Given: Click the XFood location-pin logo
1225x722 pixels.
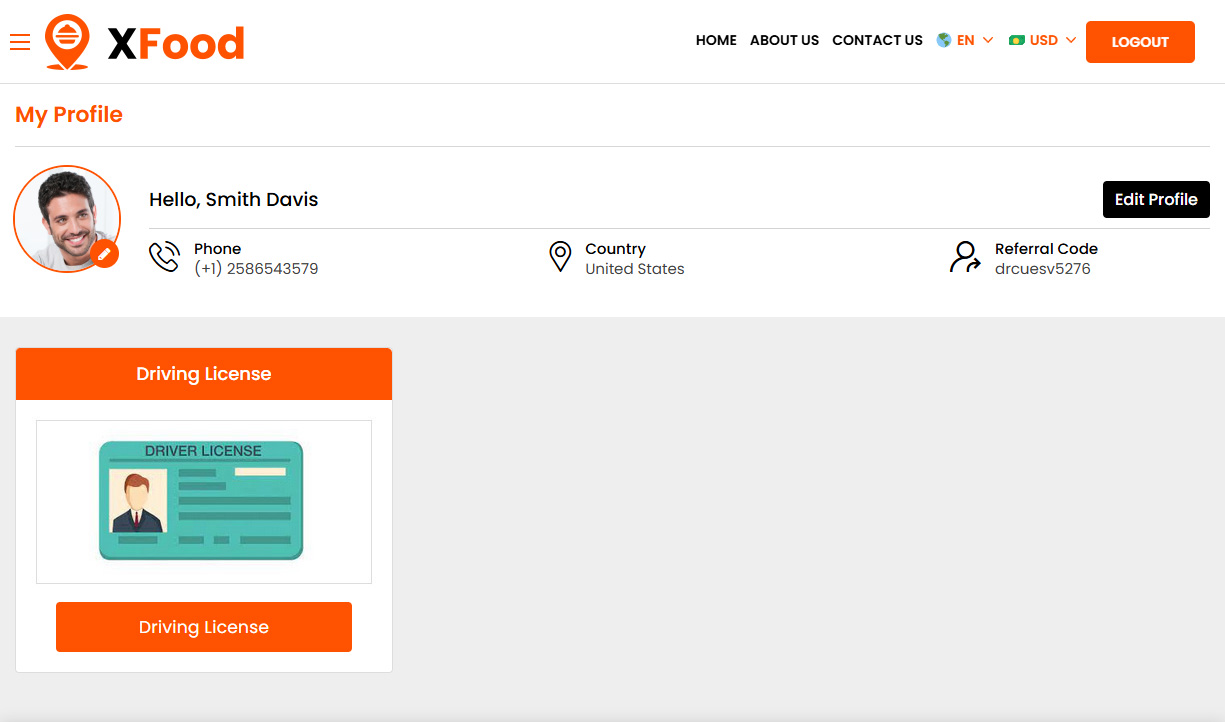Looking at the screenshot, I should coord(67,42).
